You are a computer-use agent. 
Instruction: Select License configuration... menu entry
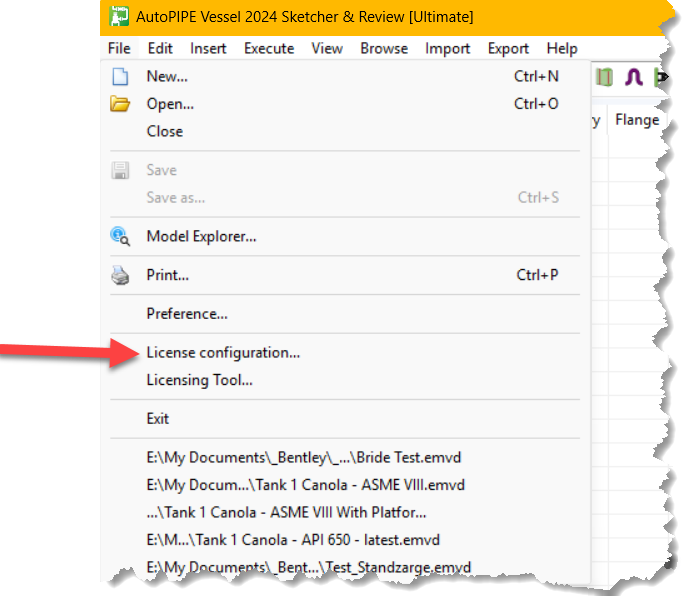[x=345, y=353]
